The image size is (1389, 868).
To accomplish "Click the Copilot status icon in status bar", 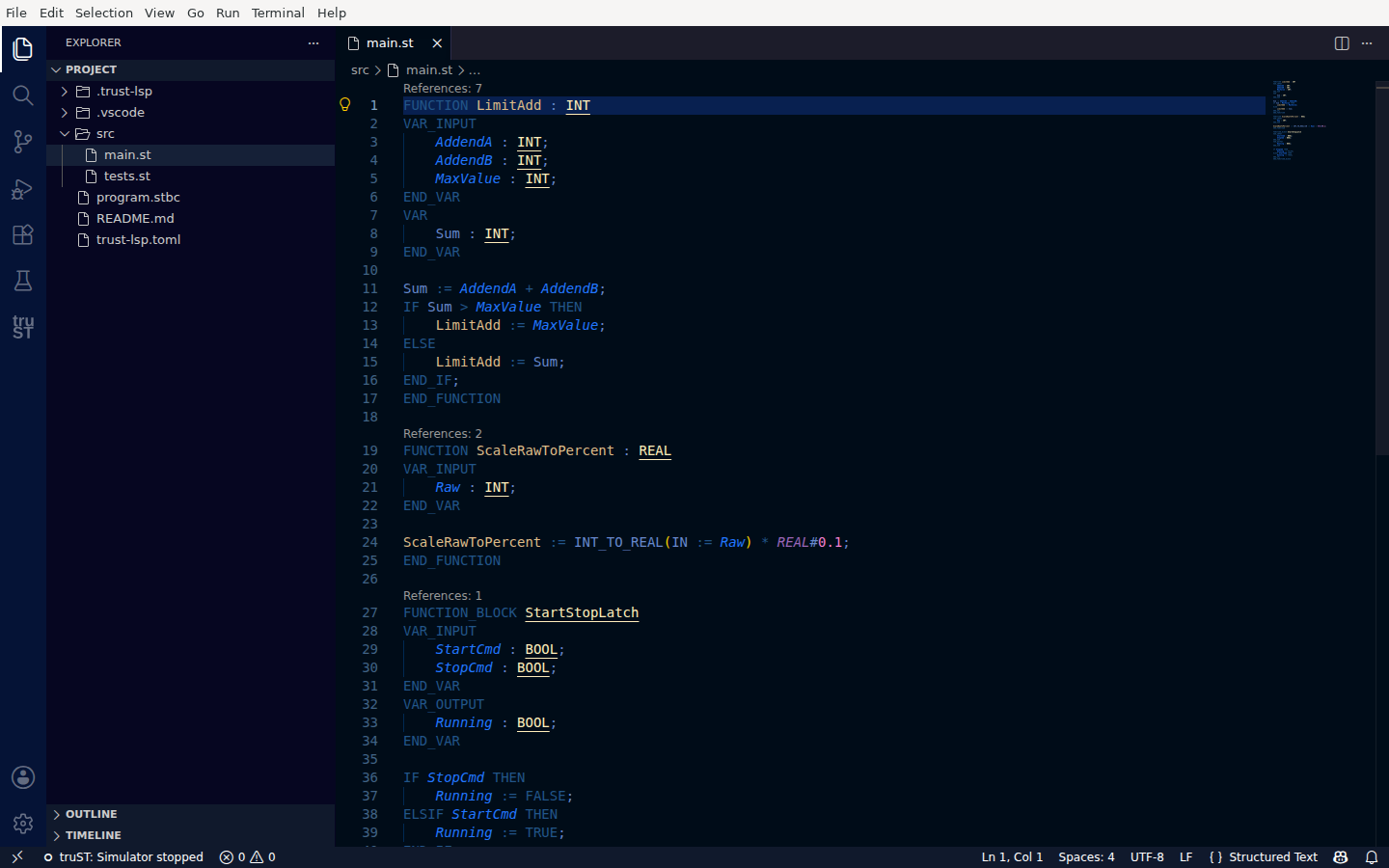I will [1341, 856].
